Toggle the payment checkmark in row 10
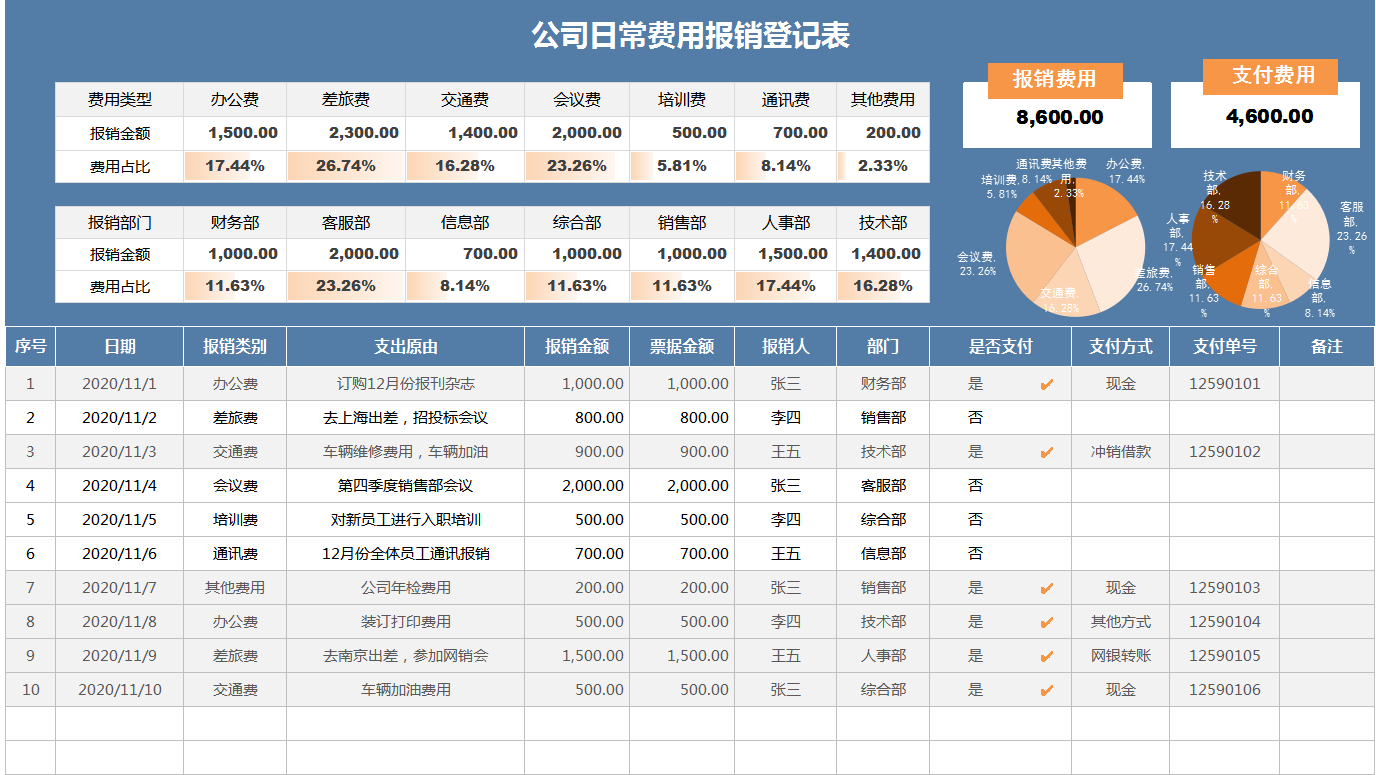This screenshot has width=1376, height=775. 1046,689
